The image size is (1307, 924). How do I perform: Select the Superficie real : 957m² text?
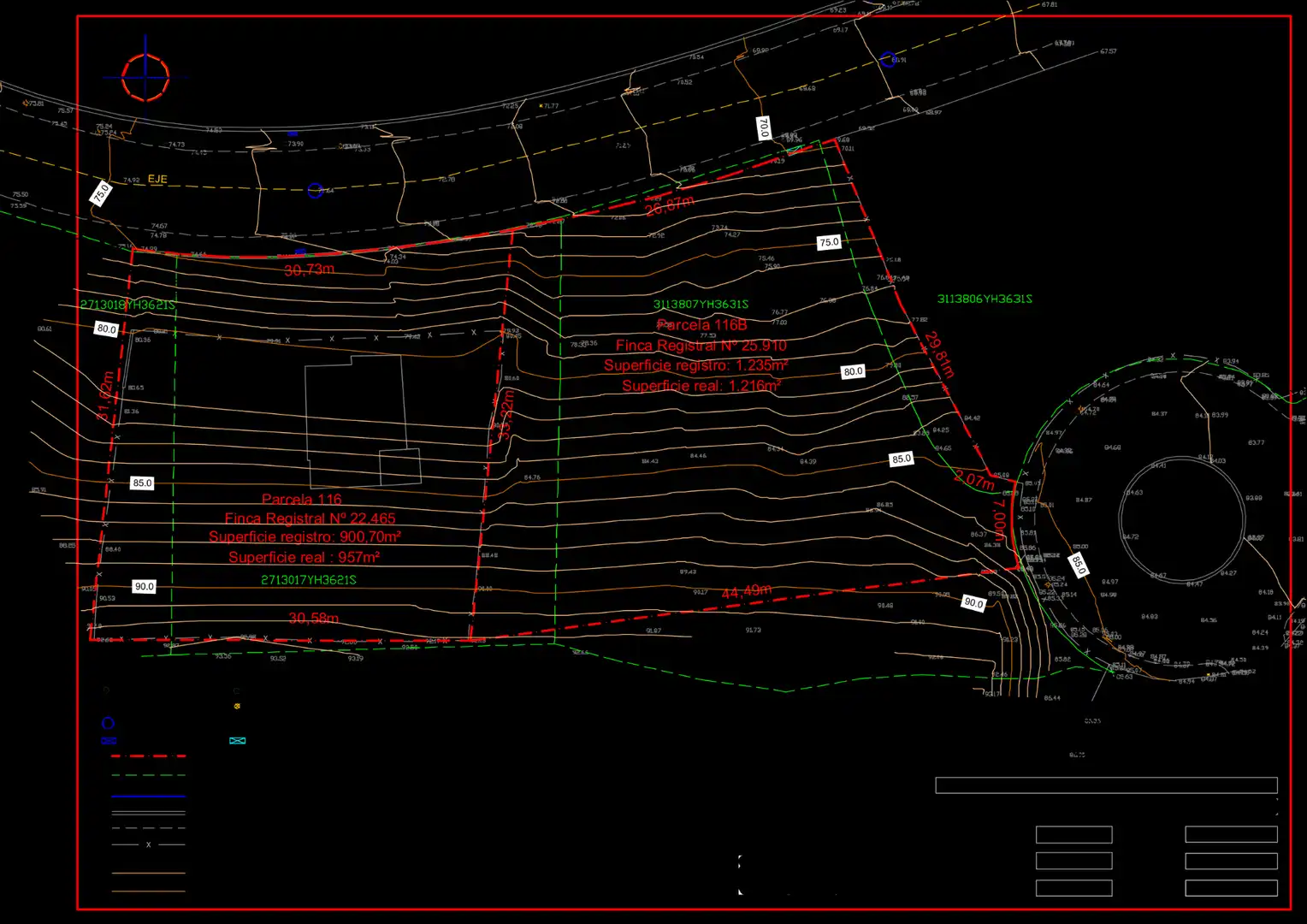click(x=304, y=557)
